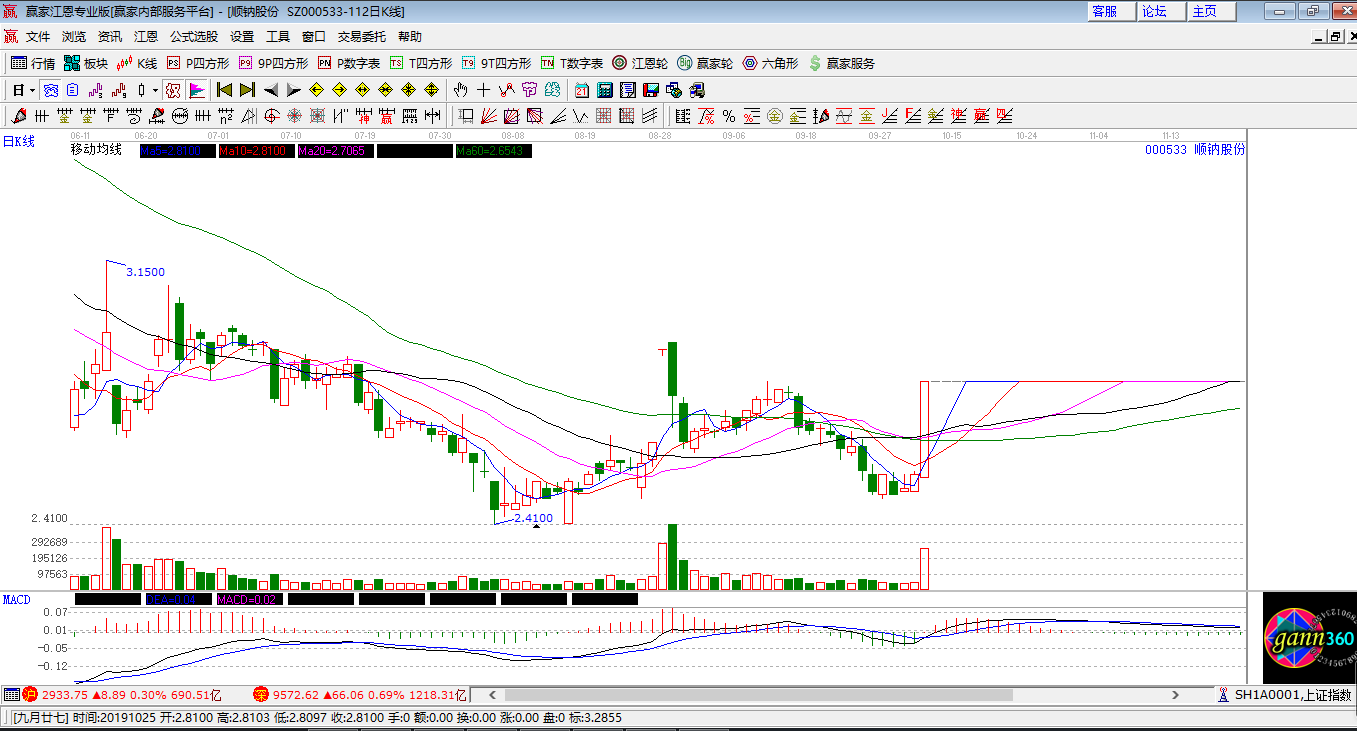Click the yellow diamond left-arrow icon
The height and width of the screenshot is (731, 1357).
point(316,90)
